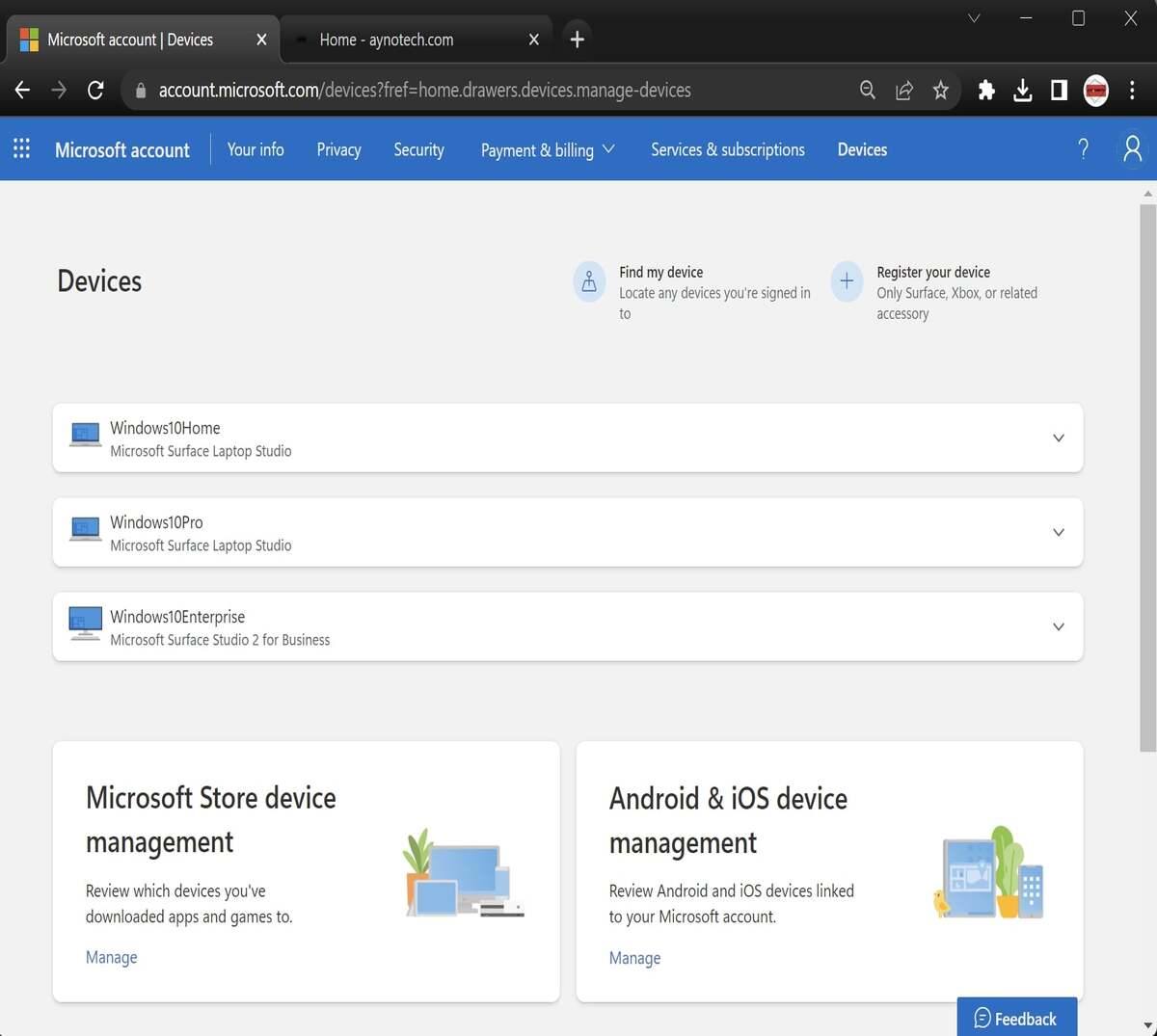Click the Microsoft Store device management heading
Screen dimensions: 1157x1036
coord(211,820)
